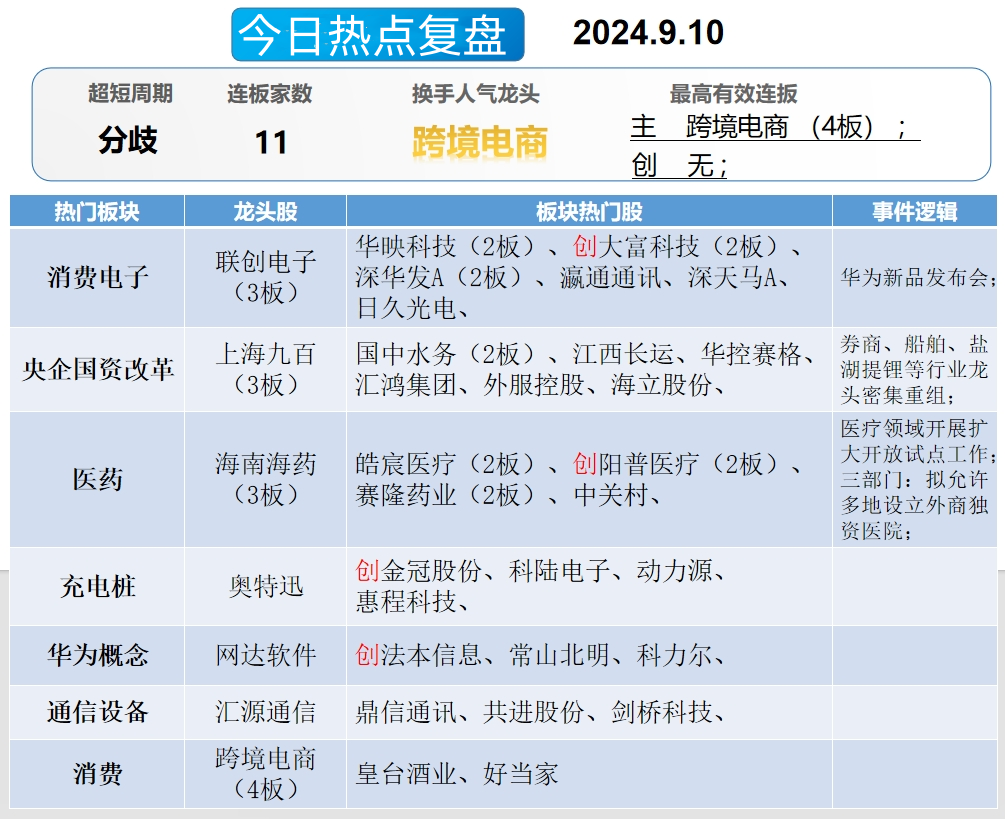Select the 央企国资改革 sector cell

[97, 369]
